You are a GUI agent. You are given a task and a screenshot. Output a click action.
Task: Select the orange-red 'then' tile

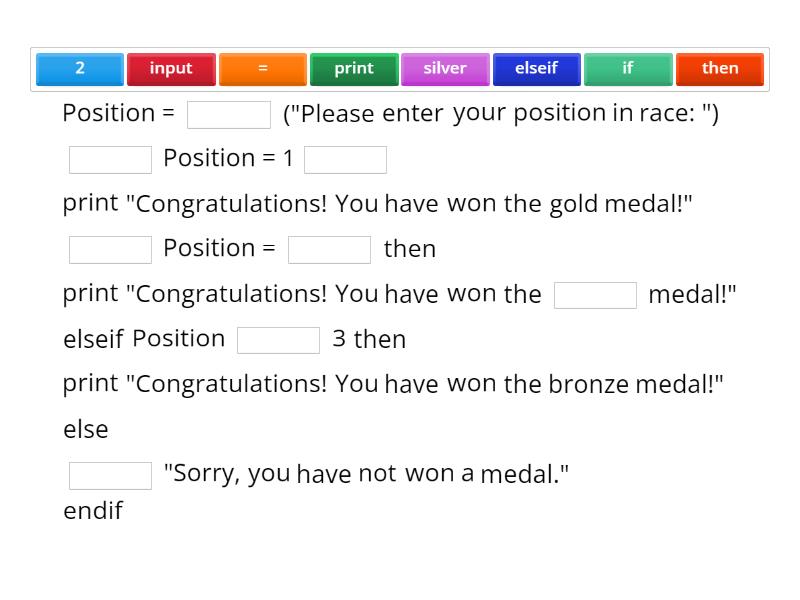tap(719, 69)
